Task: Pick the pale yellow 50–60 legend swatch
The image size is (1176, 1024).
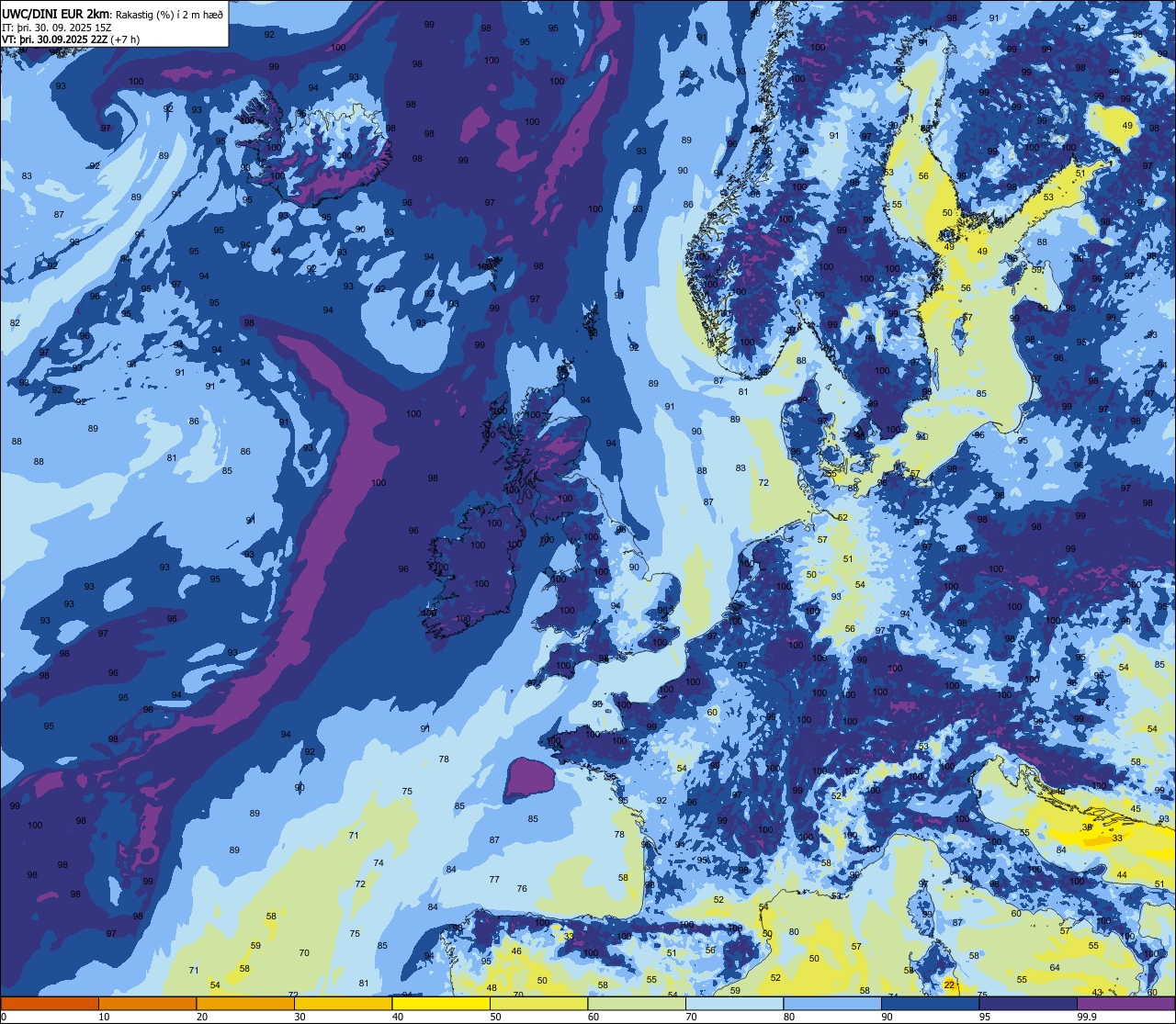Action: [x=538, y=1003]
